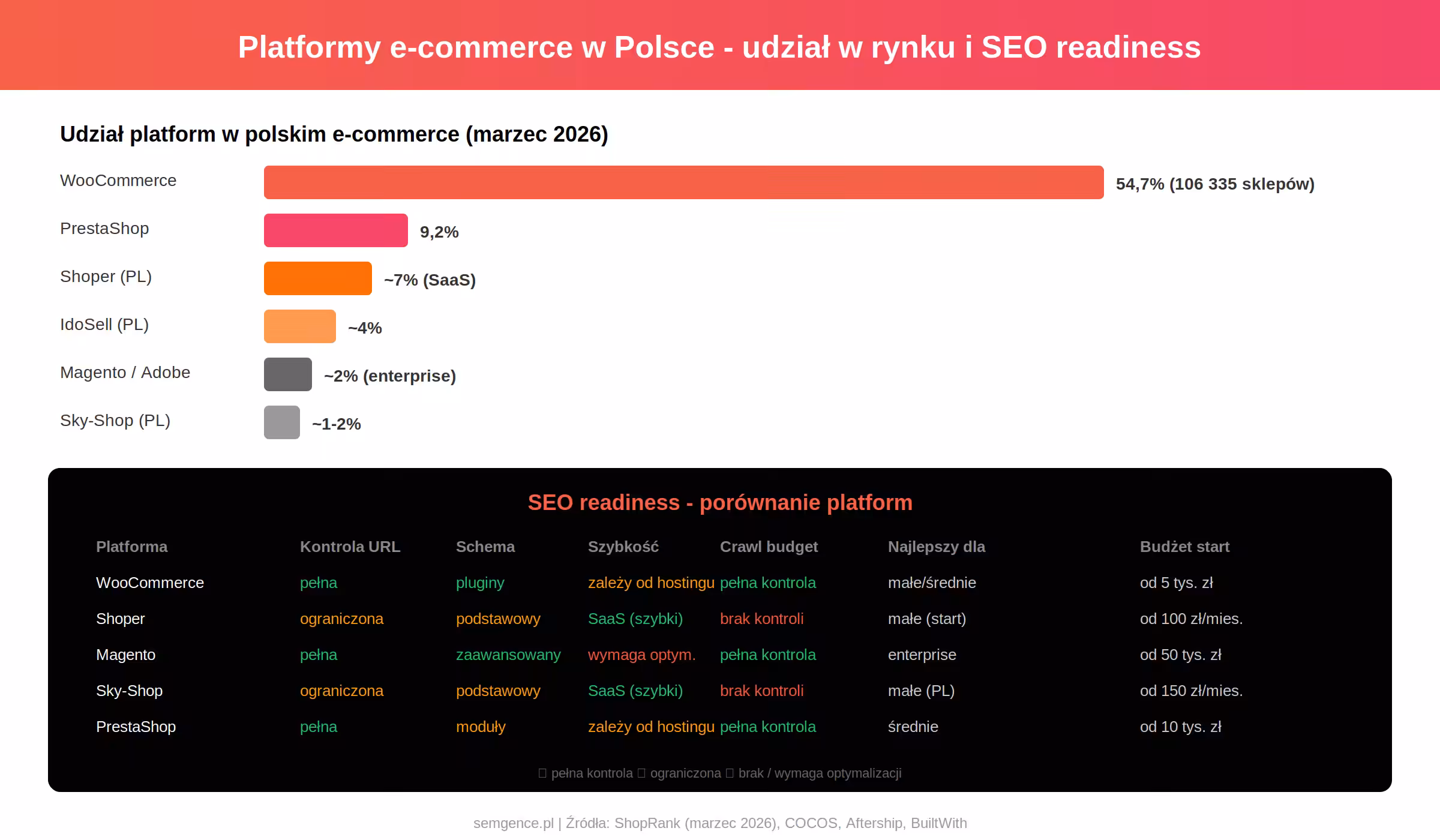Click the '~4%' value label
The image size is (1440, 840).
[x=365, y=328]
